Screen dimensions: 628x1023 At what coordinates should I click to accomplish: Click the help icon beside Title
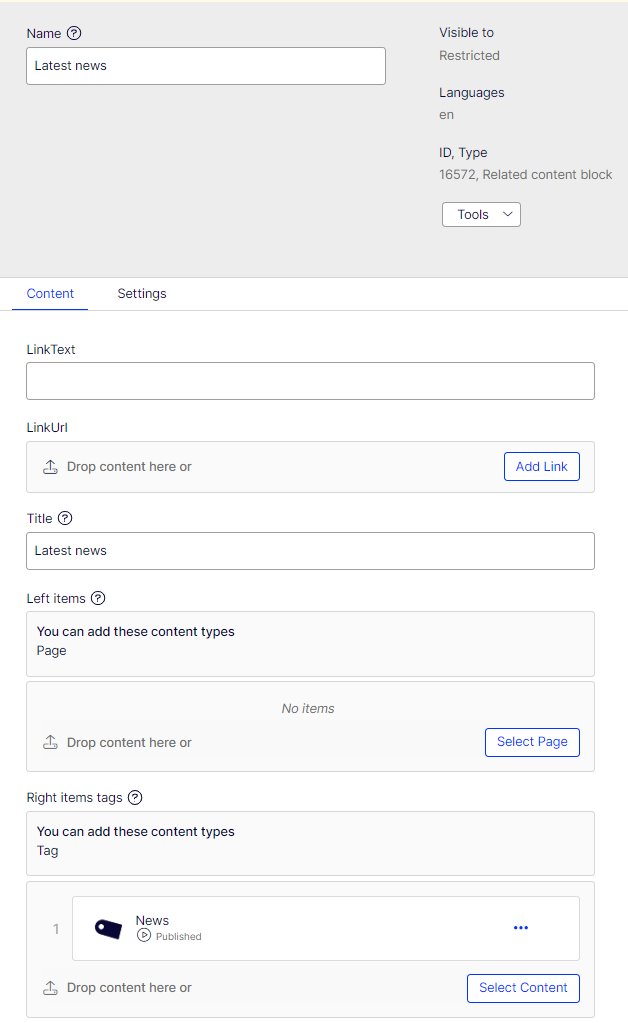(65, 518)
